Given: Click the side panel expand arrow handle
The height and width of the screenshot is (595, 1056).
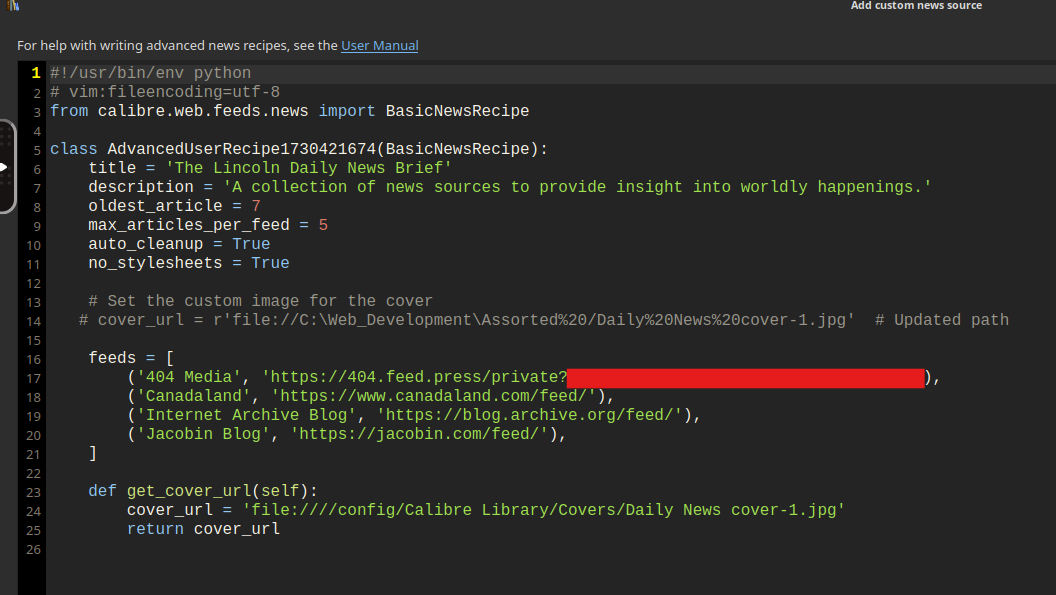Looking at the screenshot, I should tap(4, 166).
